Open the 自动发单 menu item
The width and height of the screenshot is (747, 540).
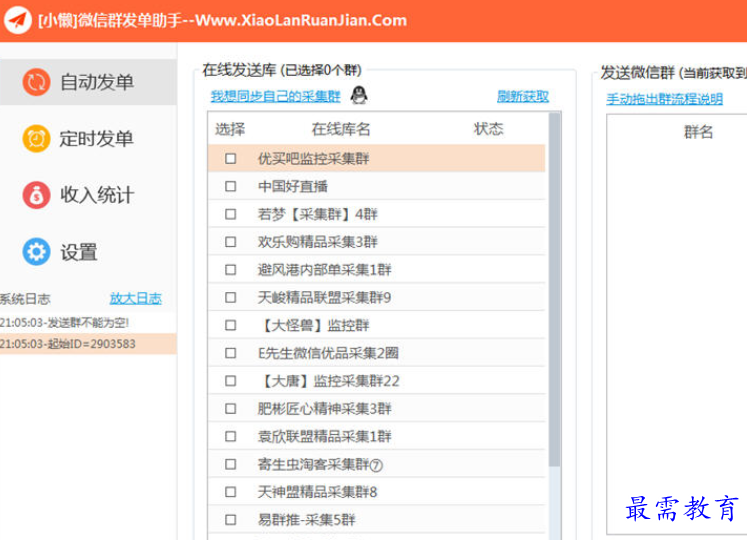[x=88, y=82]
